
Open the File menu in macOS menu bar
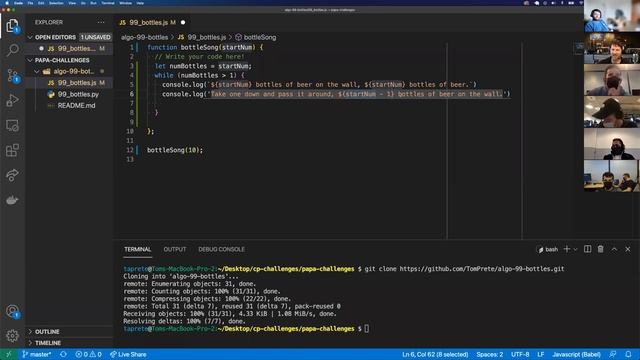click(30, 3)
